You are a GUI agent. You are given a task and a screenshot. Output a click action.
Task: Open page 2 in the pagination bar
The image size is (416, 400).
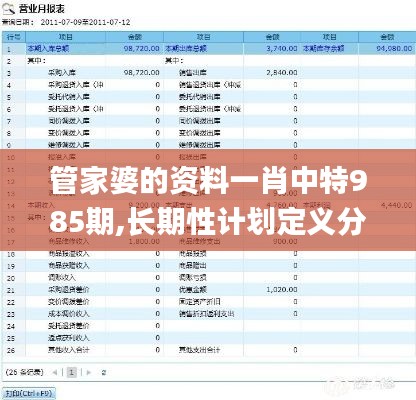tap(104, 372)
